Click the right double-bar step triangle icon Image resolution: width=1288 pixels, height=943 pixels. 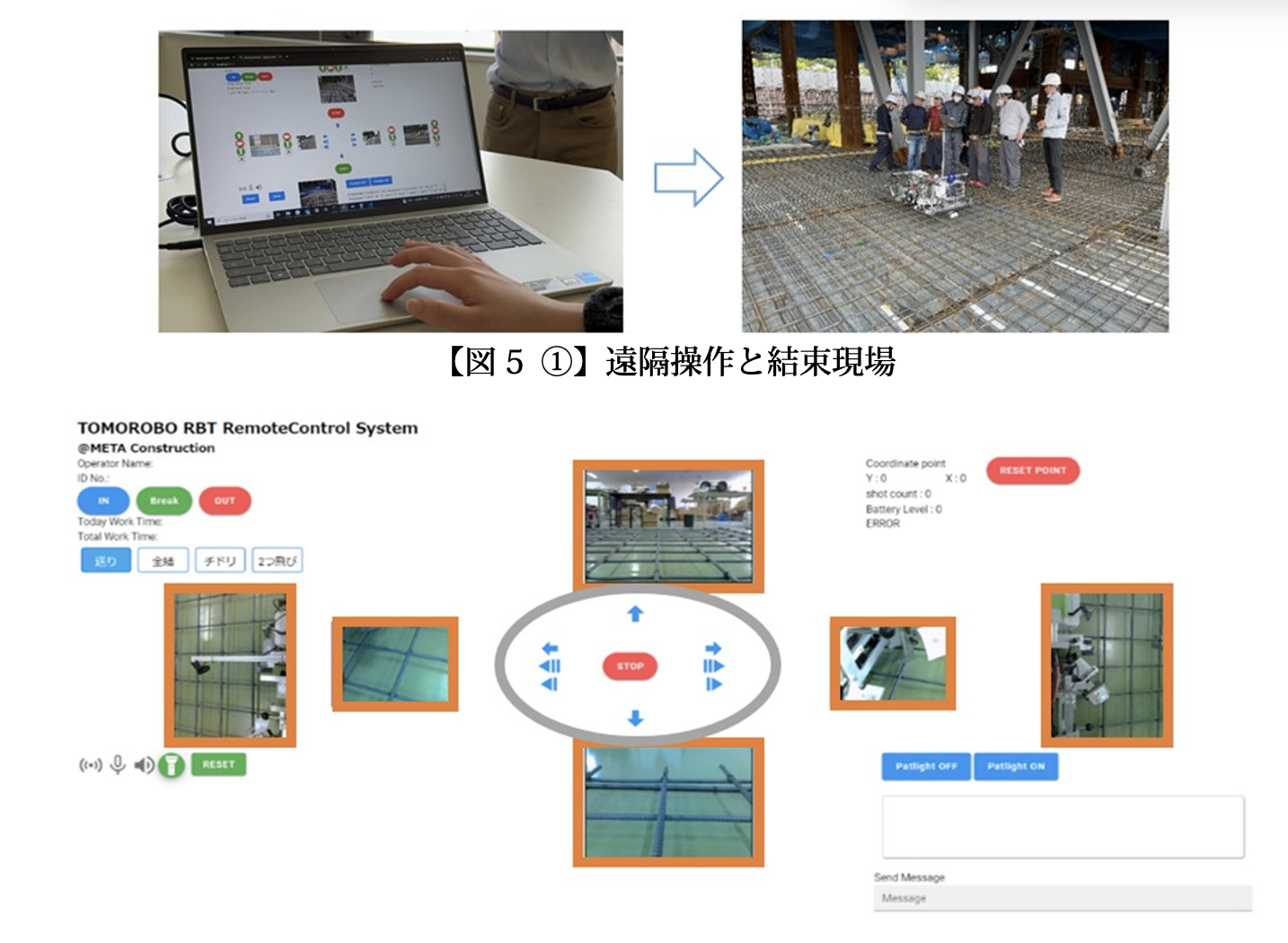[x=714, y=684]
